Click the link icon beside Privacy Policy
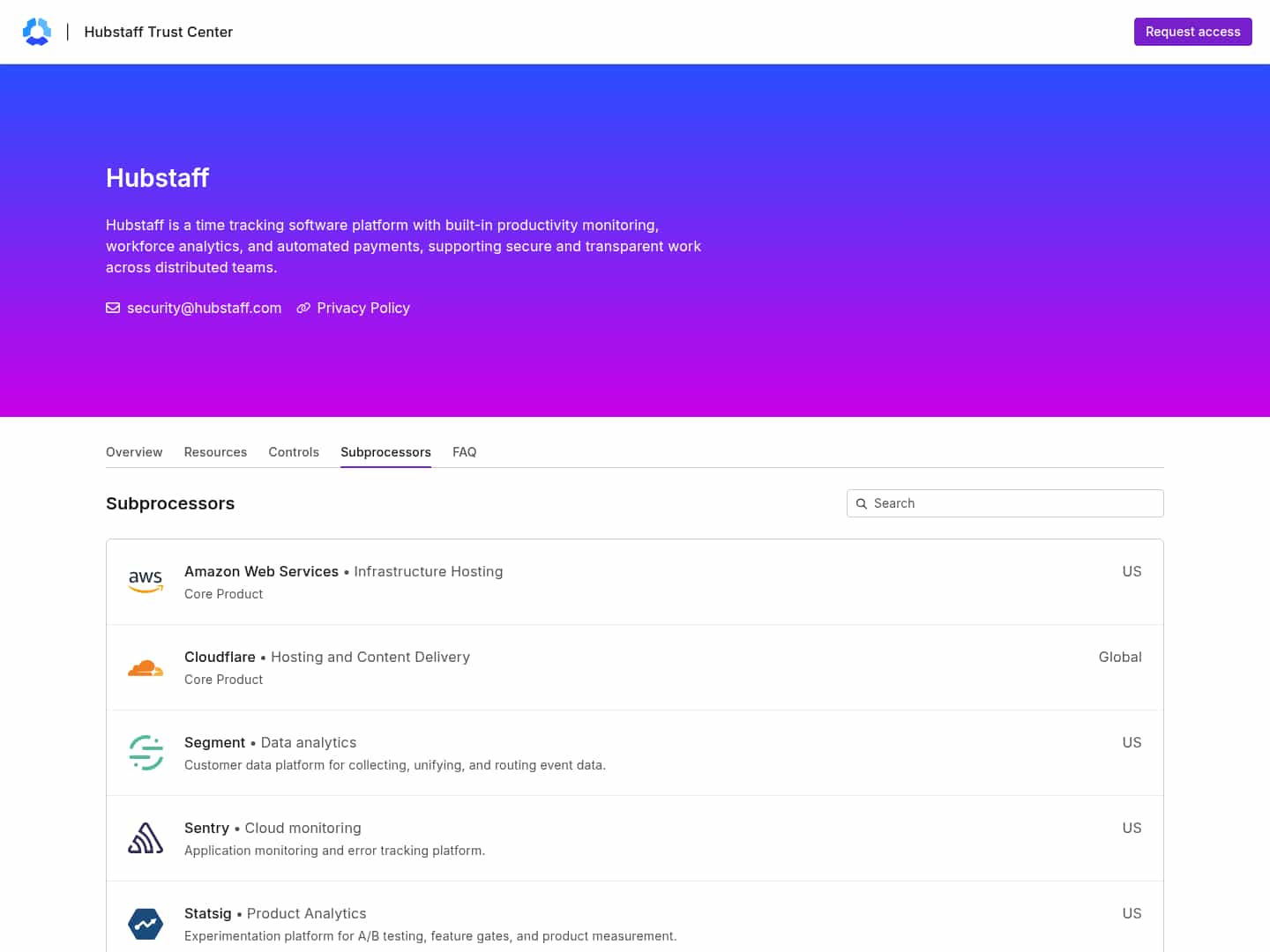 (x=303, y=308)
